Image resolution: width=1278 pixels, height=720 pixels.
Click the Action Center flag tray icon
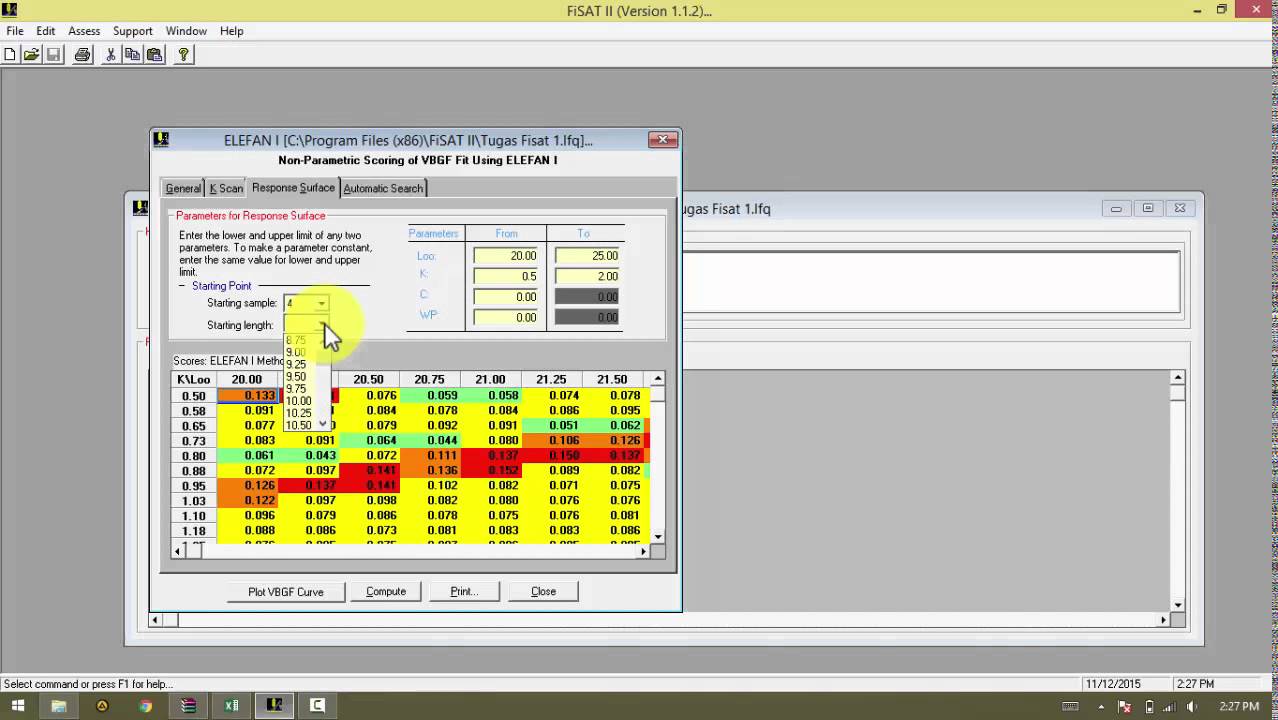click(x=1124, y=706)
